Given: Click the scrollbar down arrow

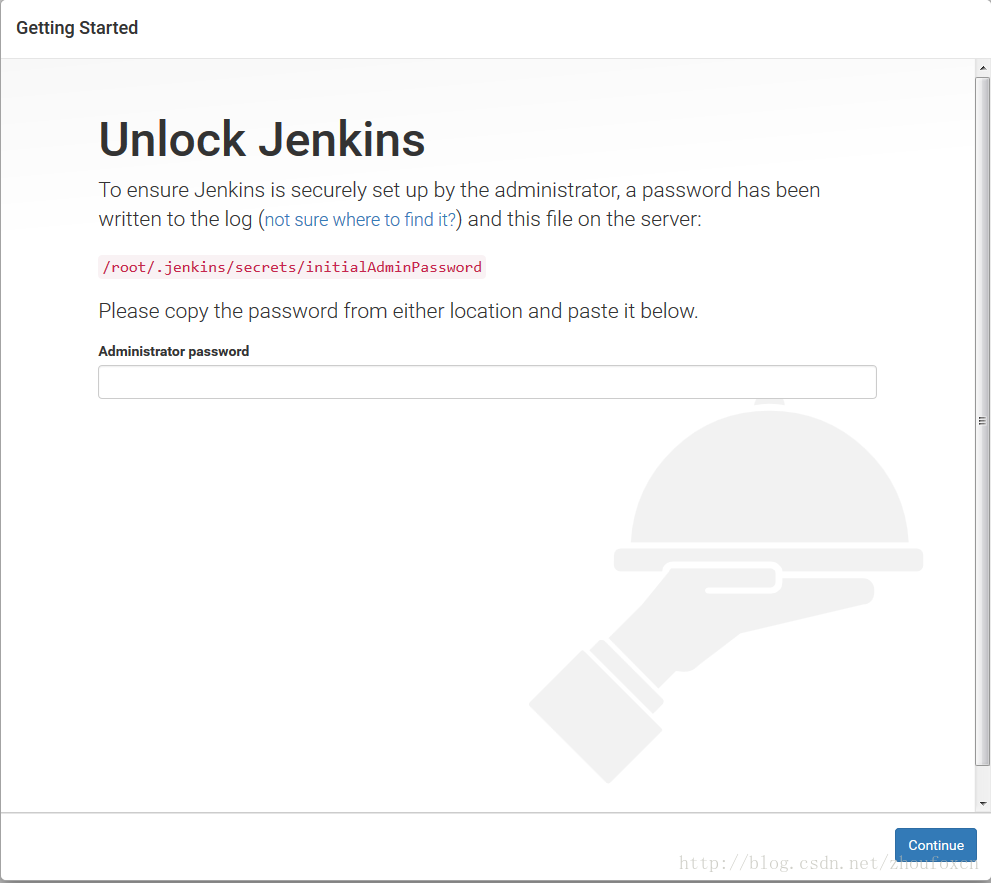Looking at the screenshot, I should [982, 803].
